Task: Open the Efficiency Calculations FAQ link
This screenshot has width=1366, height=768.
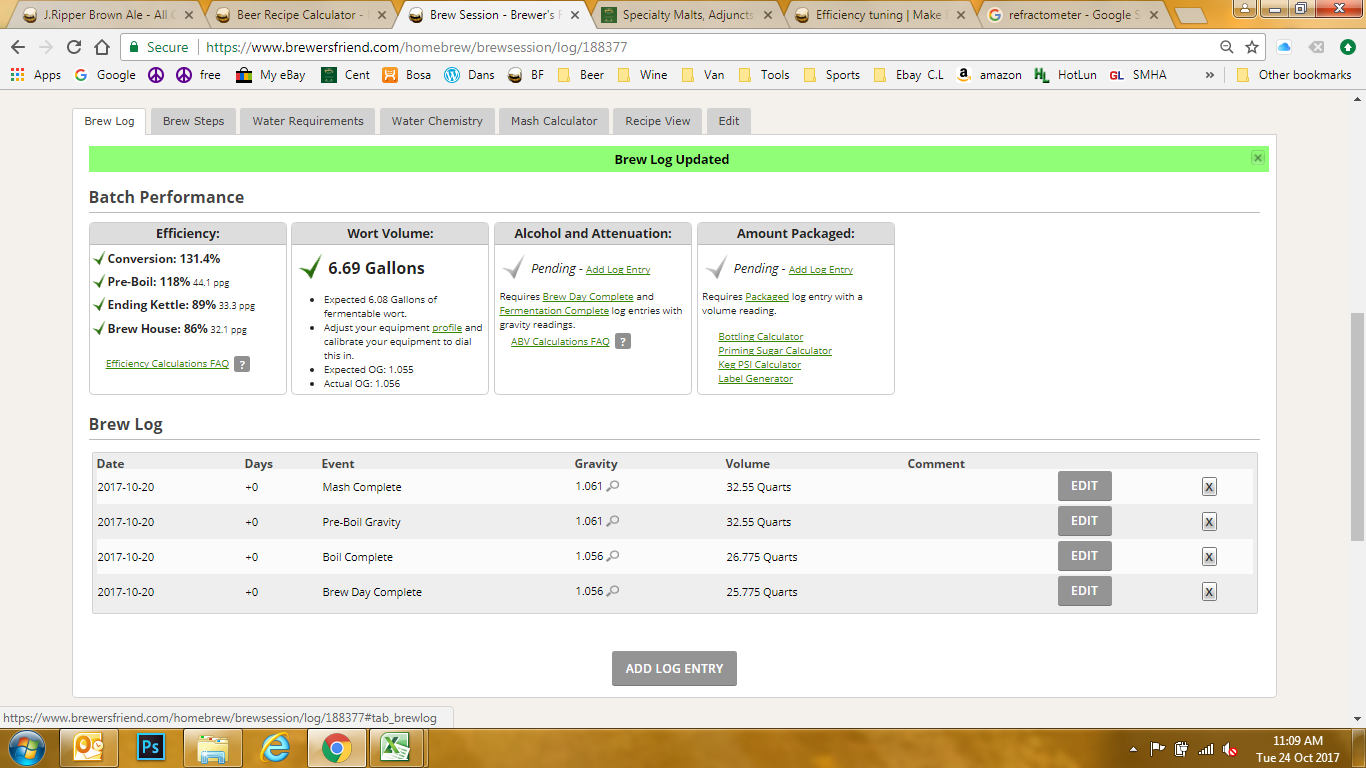Action: 167,364
